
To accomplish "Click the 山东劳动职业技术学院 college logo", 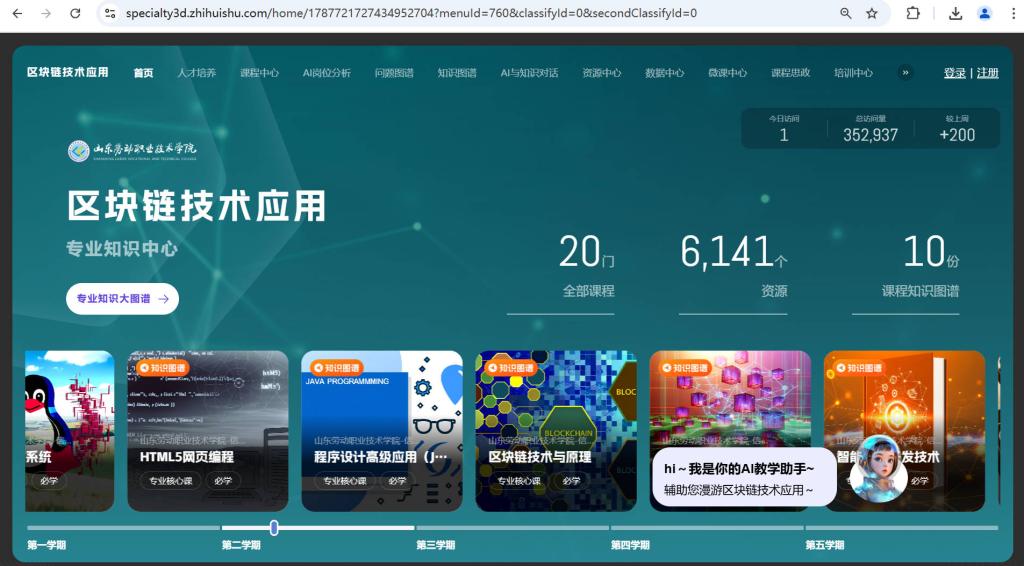I will tap(132, 151).
